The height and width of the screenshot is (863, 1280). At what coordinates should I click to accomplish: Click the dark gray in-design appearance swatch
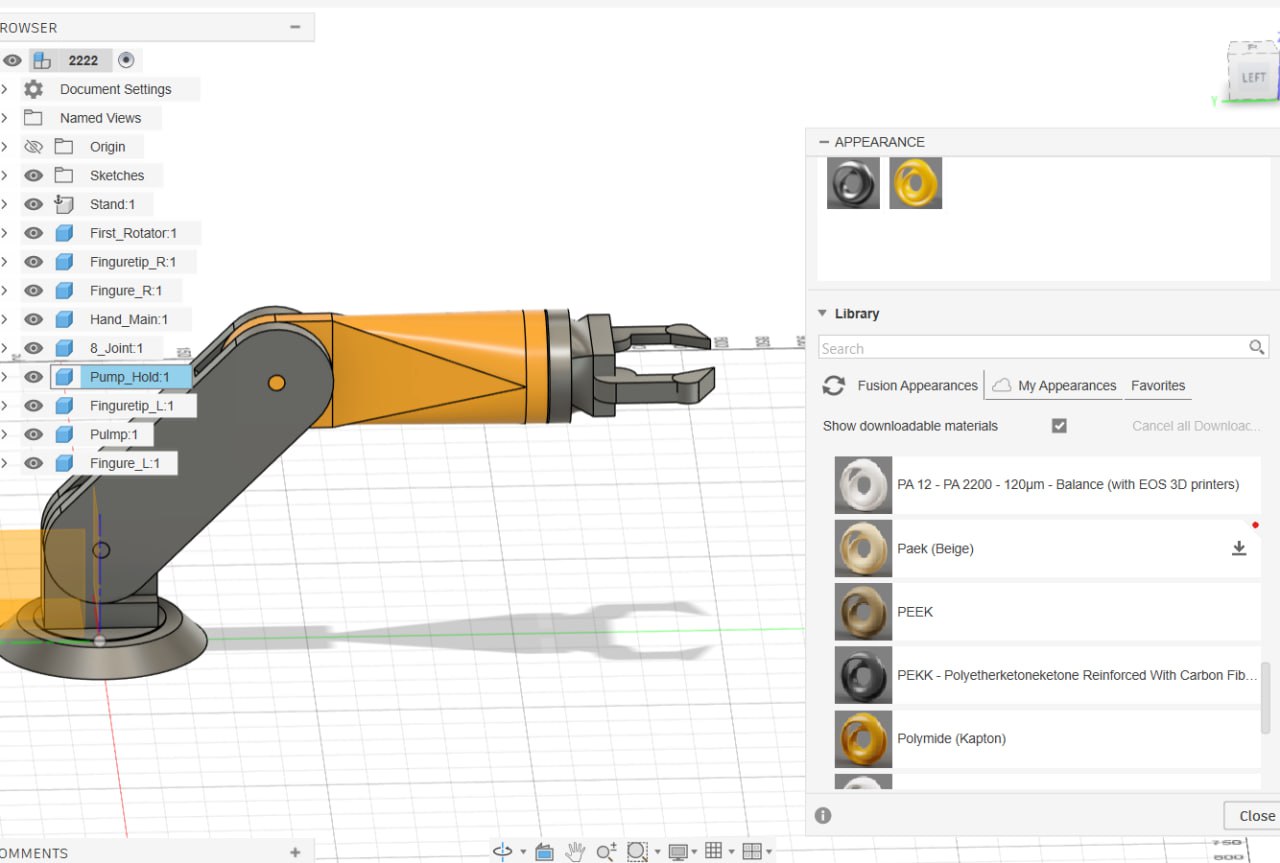tap(853, 183)
